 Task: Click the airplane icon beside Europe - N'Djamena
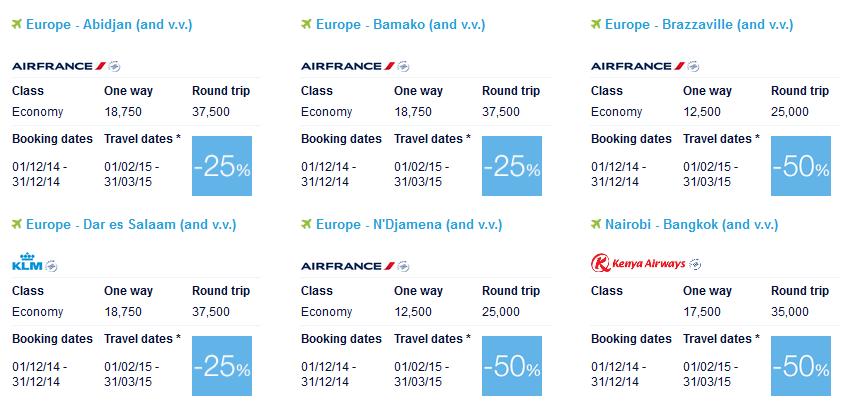point(308,223)
